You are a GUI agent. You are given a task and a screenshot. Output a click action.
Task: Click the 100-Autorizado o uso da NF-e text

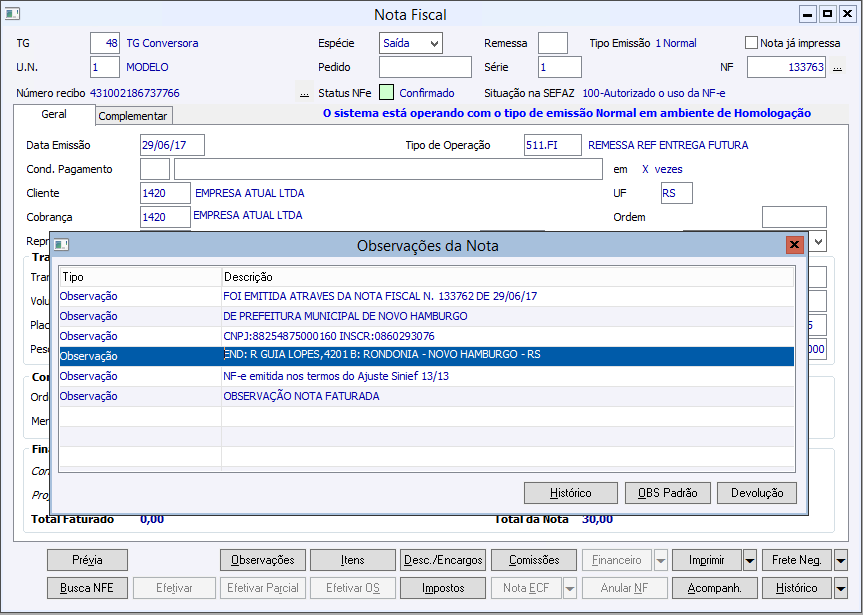pyautogui.click(x=654, y=93)
